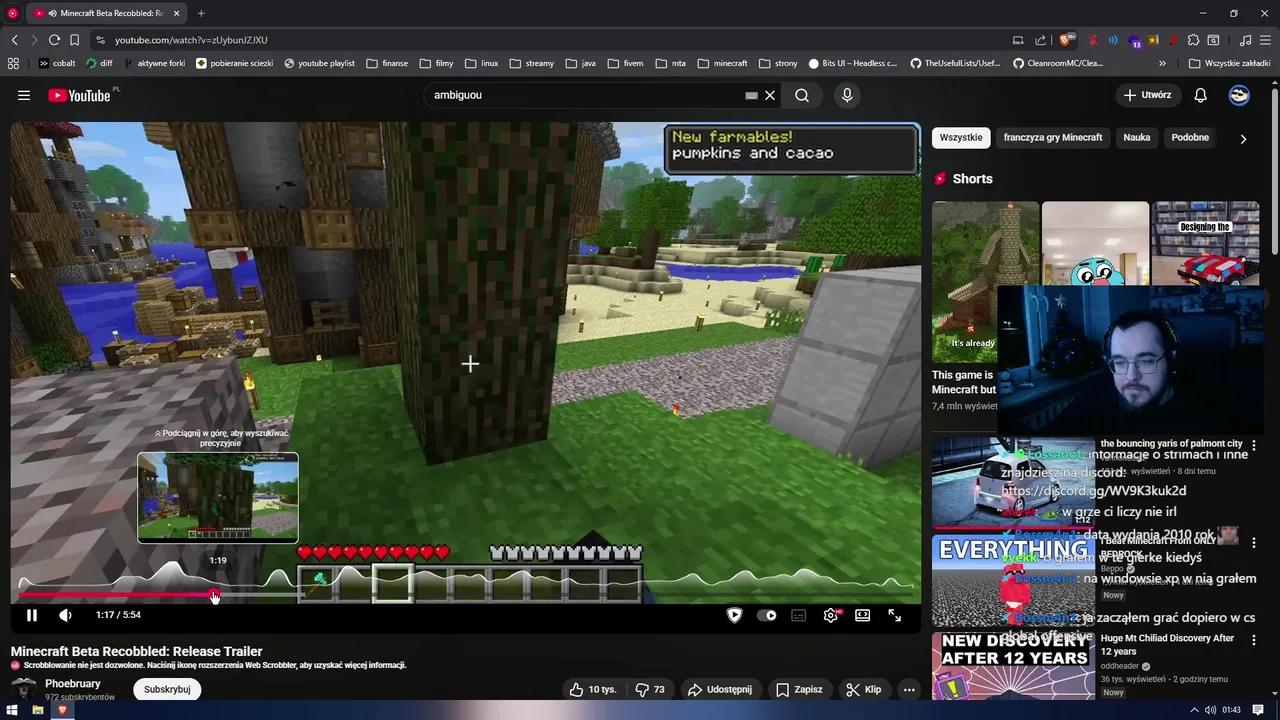This screenshot has width=1280, height=720.
Task: Open the 'finanse' bookmarks folder
Action: (x=387, y=63)
